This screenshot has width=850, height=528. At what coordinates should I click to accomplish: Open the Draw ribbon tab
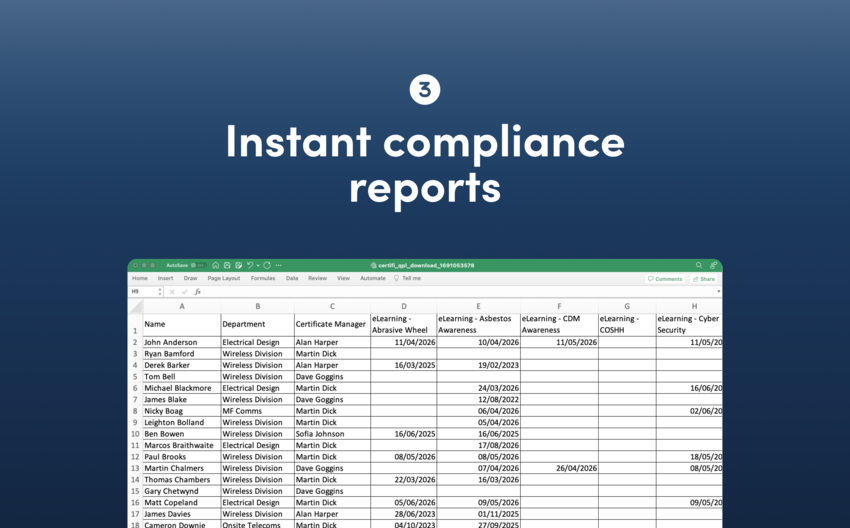tap(190, 279)
